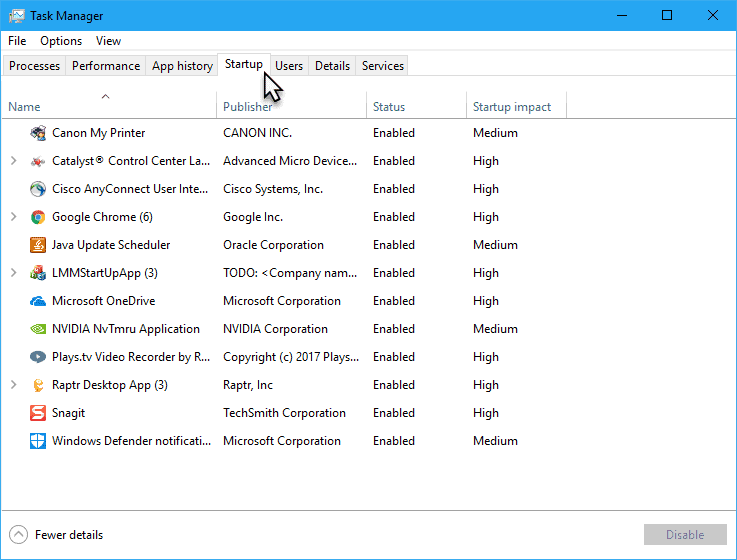Screen dimensions: 737x560
Task: Click the TechSmith Corporation publisher cell
Action: (x=284, y=413)
